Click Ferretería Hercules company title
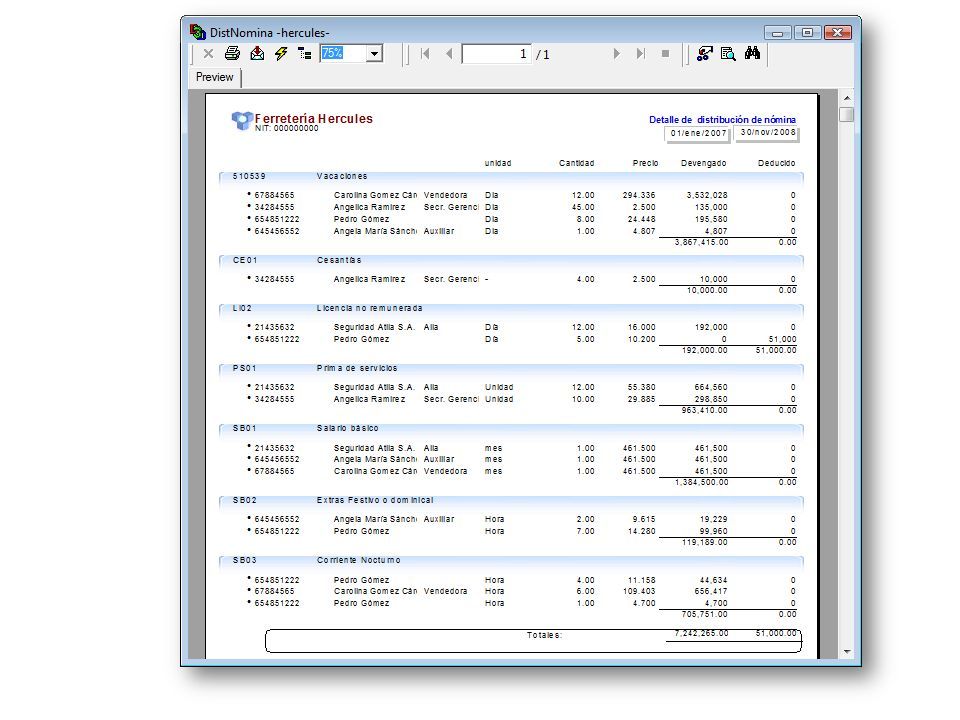The image size is (960, 720). (313, 118)
